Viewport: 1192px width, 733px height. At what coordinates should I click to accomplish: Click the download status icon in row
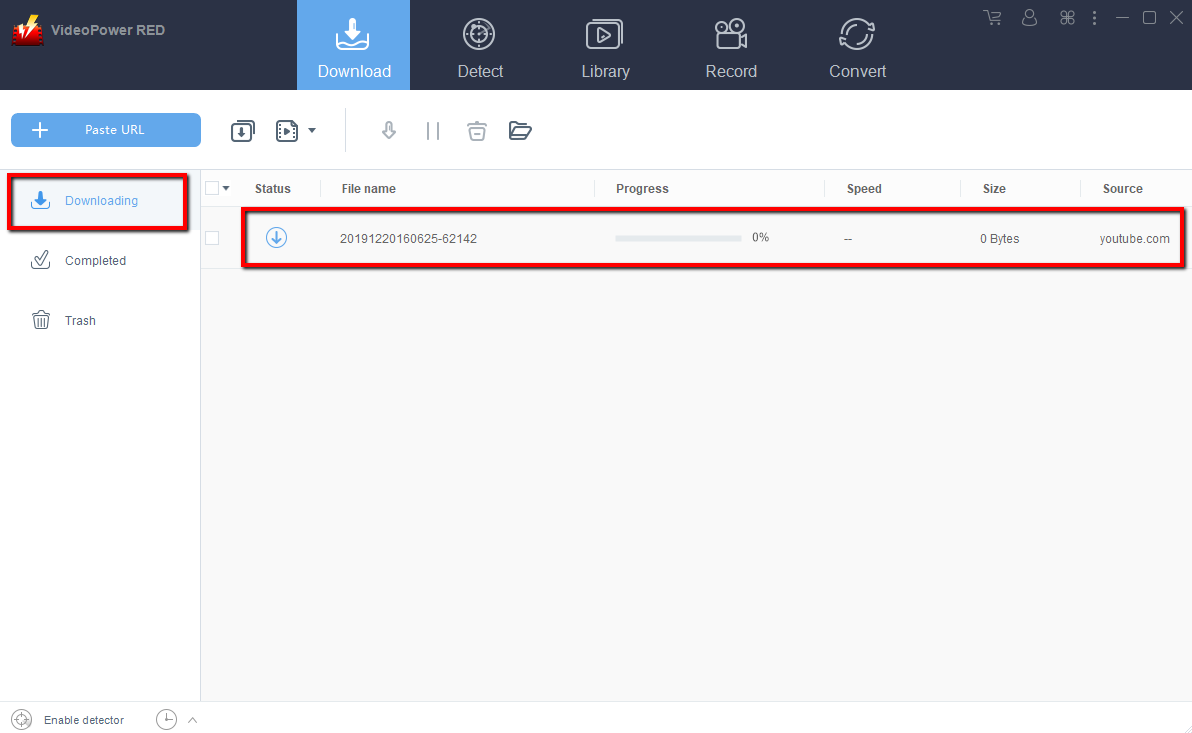coord(276,238)
